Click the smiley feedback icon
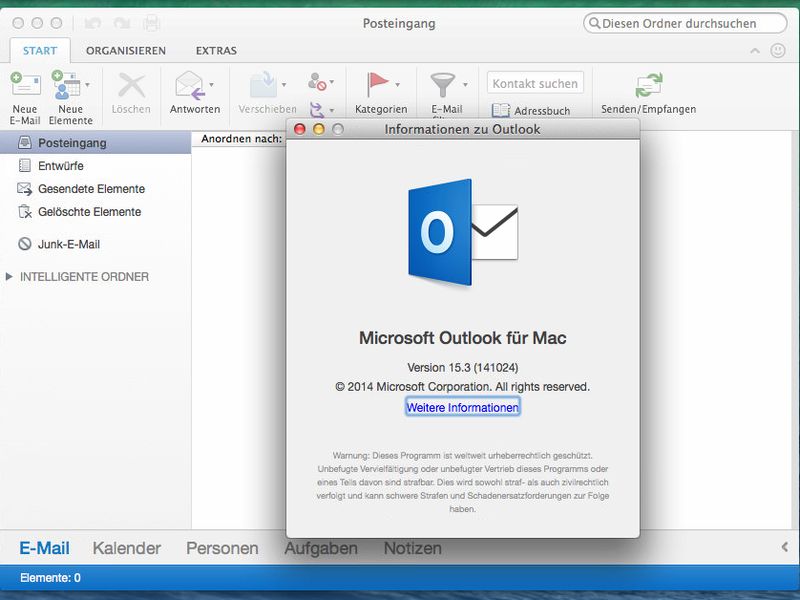This screenshot has height=600, width=800. coord(778,51)
